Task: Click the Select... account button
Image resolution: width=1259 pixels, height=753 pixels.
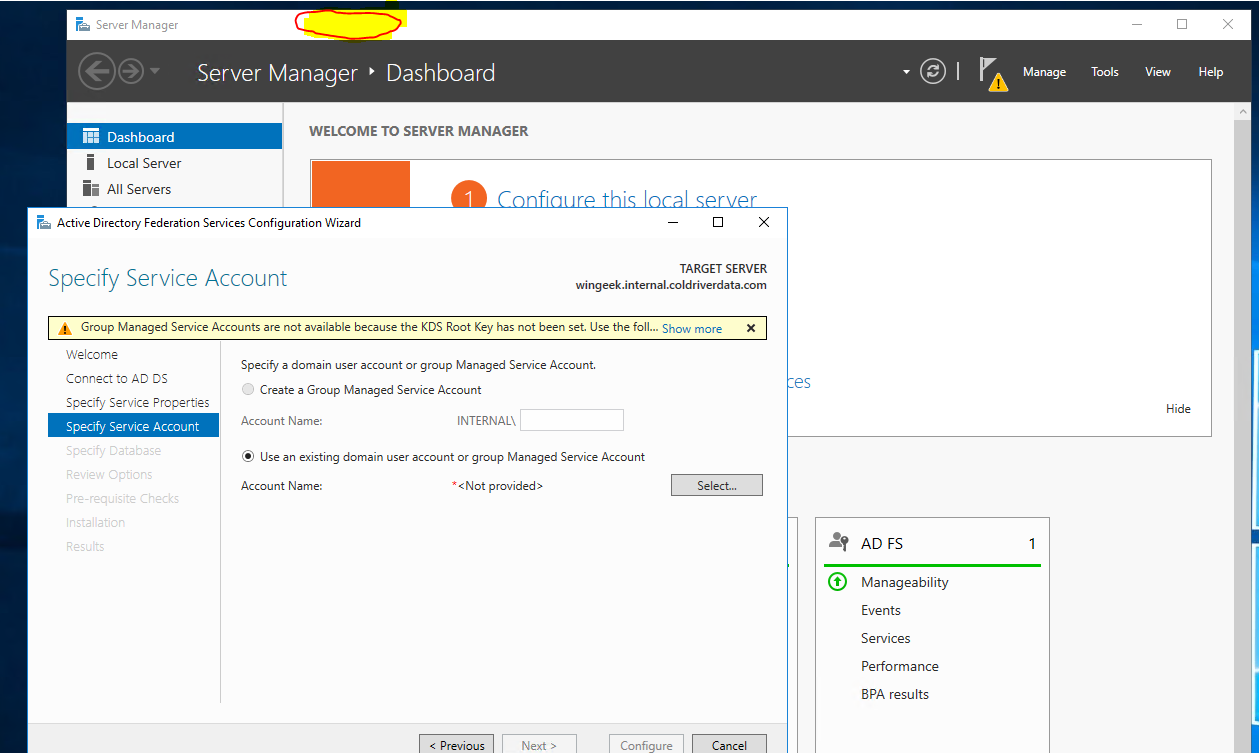Action: click(x=716, y=486)
